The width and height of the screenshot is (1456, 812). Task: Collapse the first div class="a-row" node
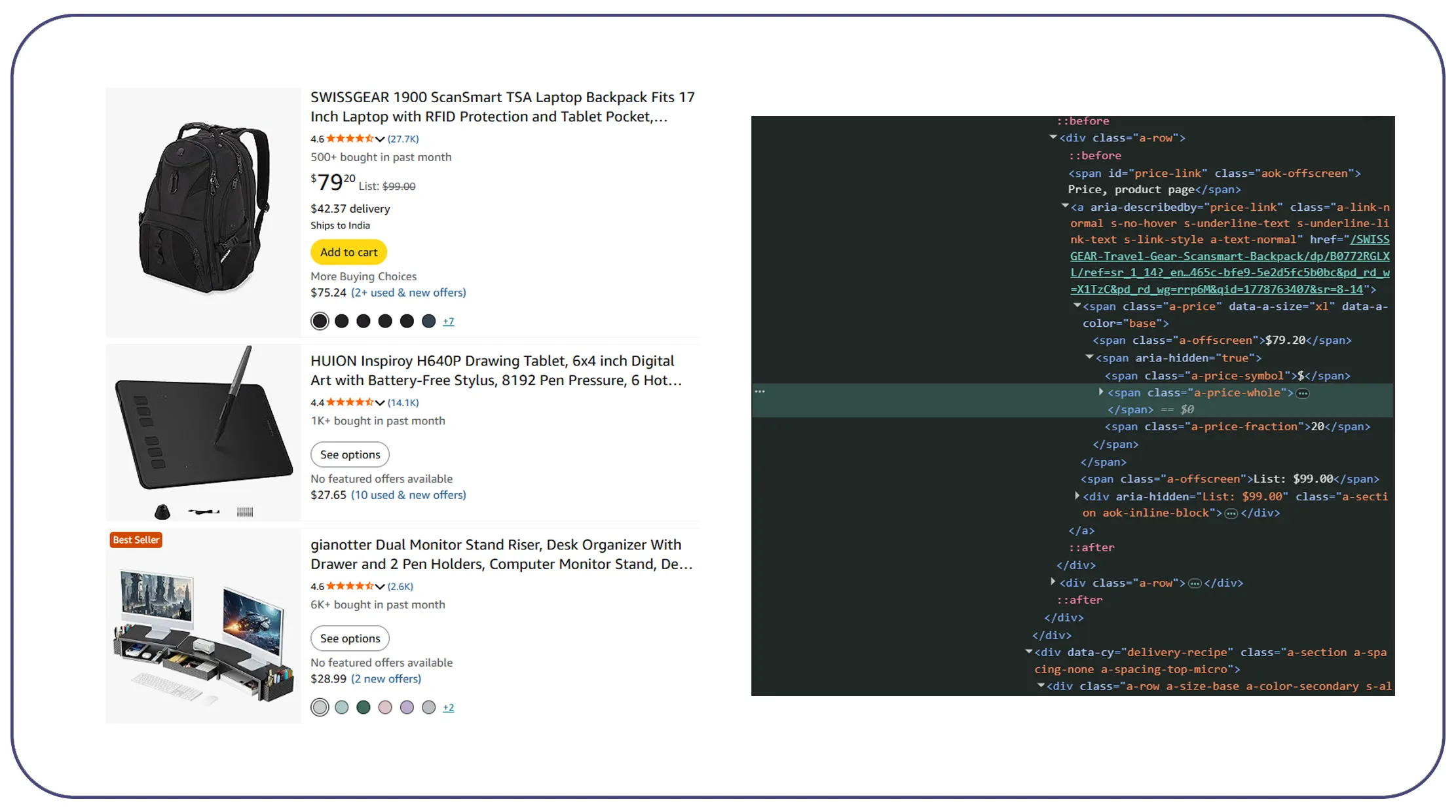[1053, 138]
